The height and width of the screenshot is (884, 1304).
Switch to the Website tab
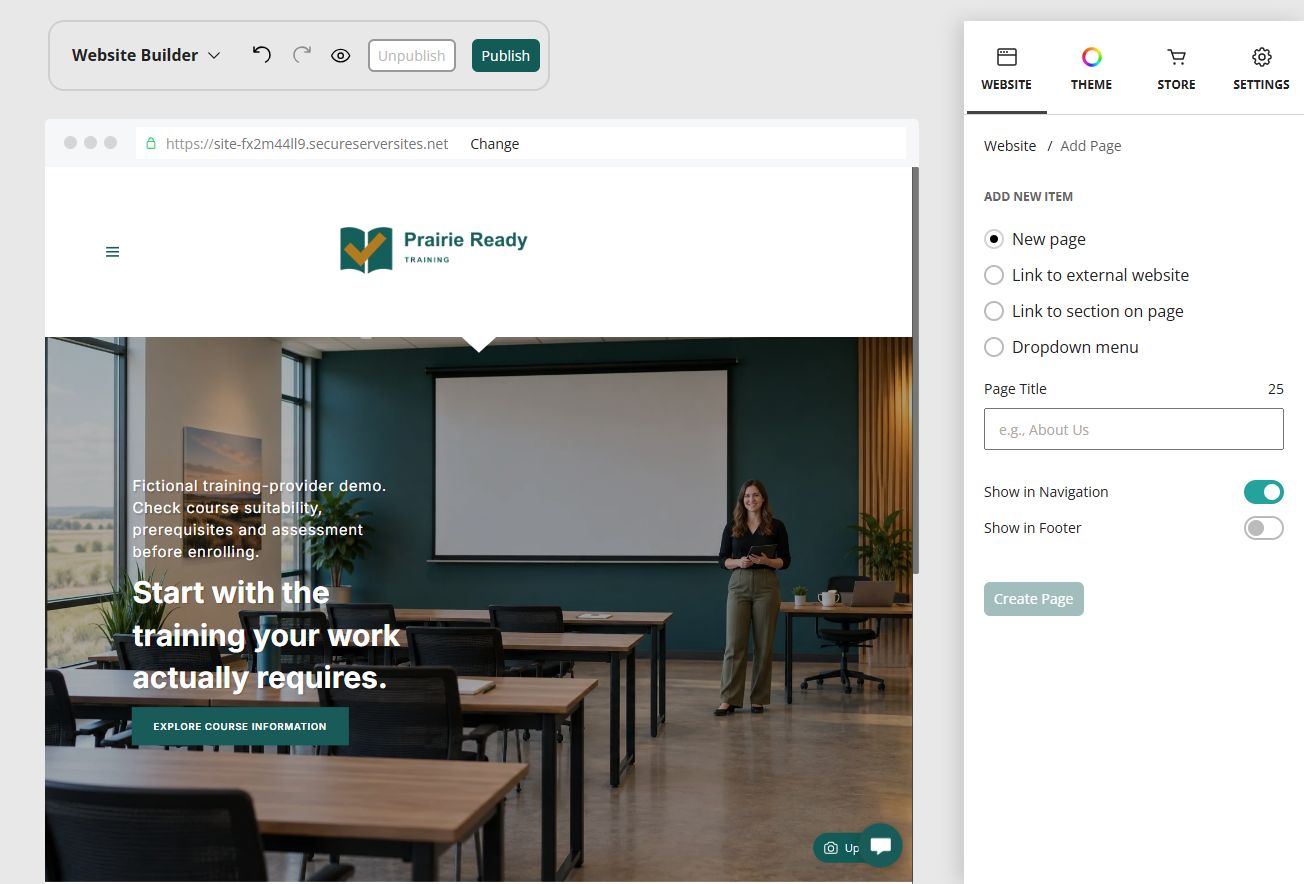click(1006, 68)
